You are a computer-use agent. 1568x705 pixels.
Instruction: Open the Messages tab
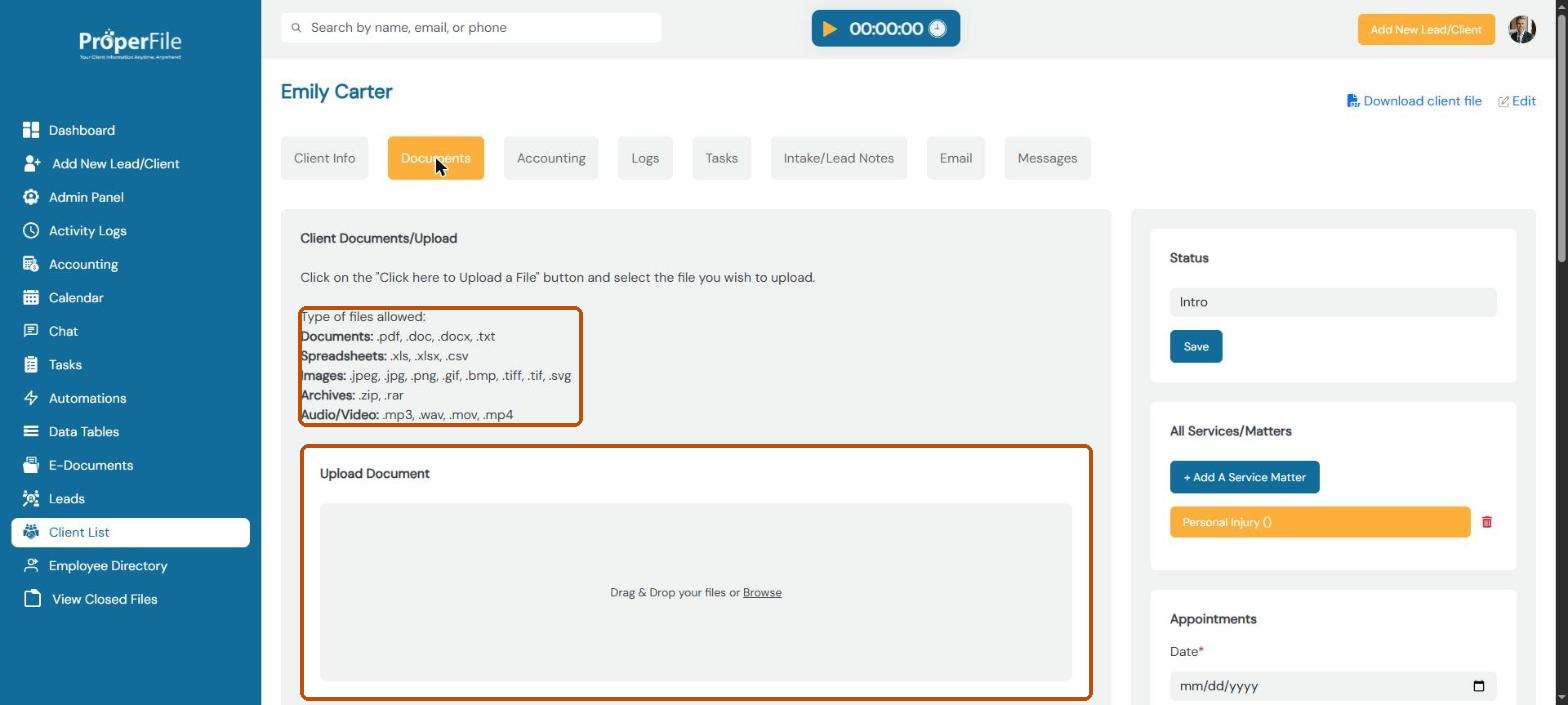point(1047,158)
